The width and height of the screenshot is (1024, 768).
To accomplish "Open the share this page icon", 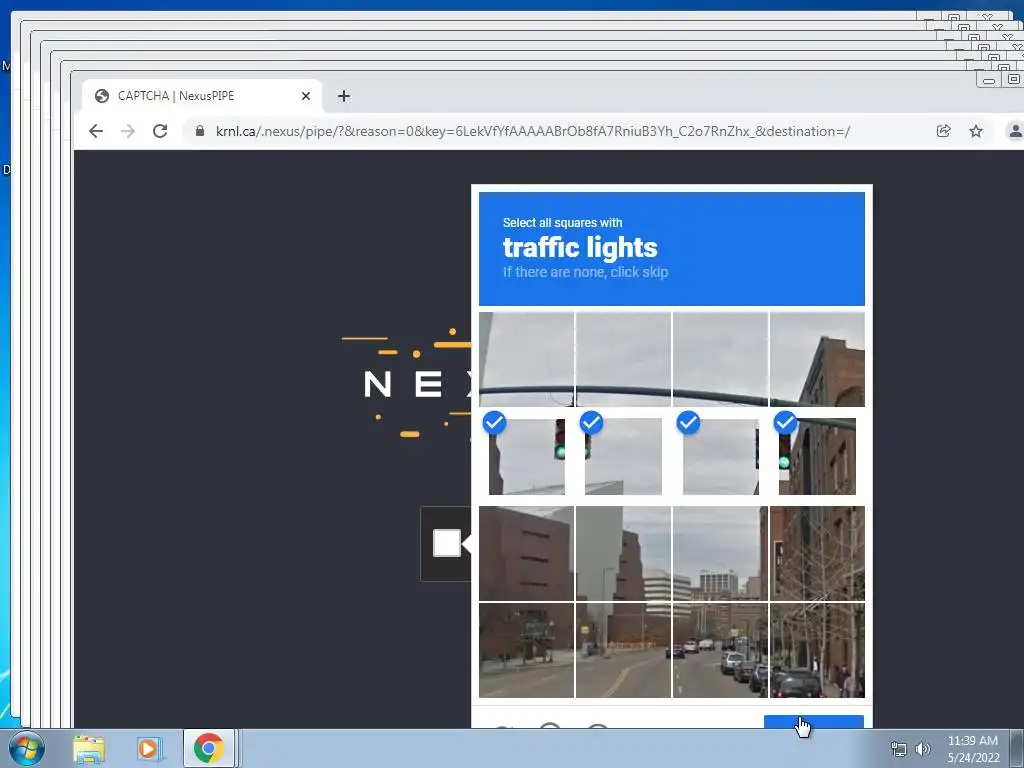I will pos(944,131).
